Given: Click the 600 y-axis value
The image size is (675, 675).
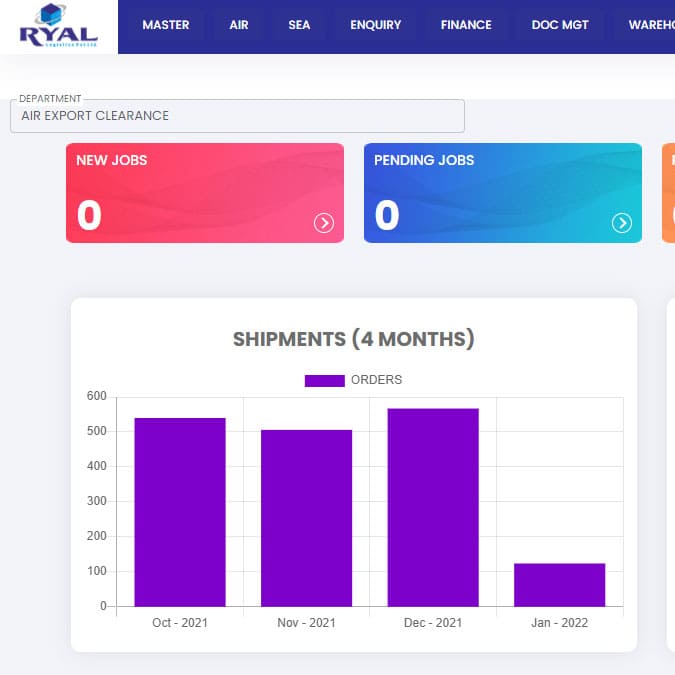Looking at the screenshot, I should (x=96, y=396).
